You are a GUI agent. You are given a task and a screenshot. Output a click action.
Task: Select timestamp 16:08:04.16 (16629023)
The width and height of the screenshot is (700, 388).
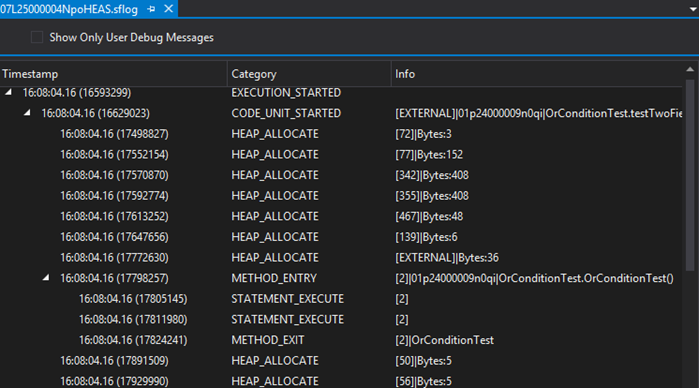pos(96,113)
